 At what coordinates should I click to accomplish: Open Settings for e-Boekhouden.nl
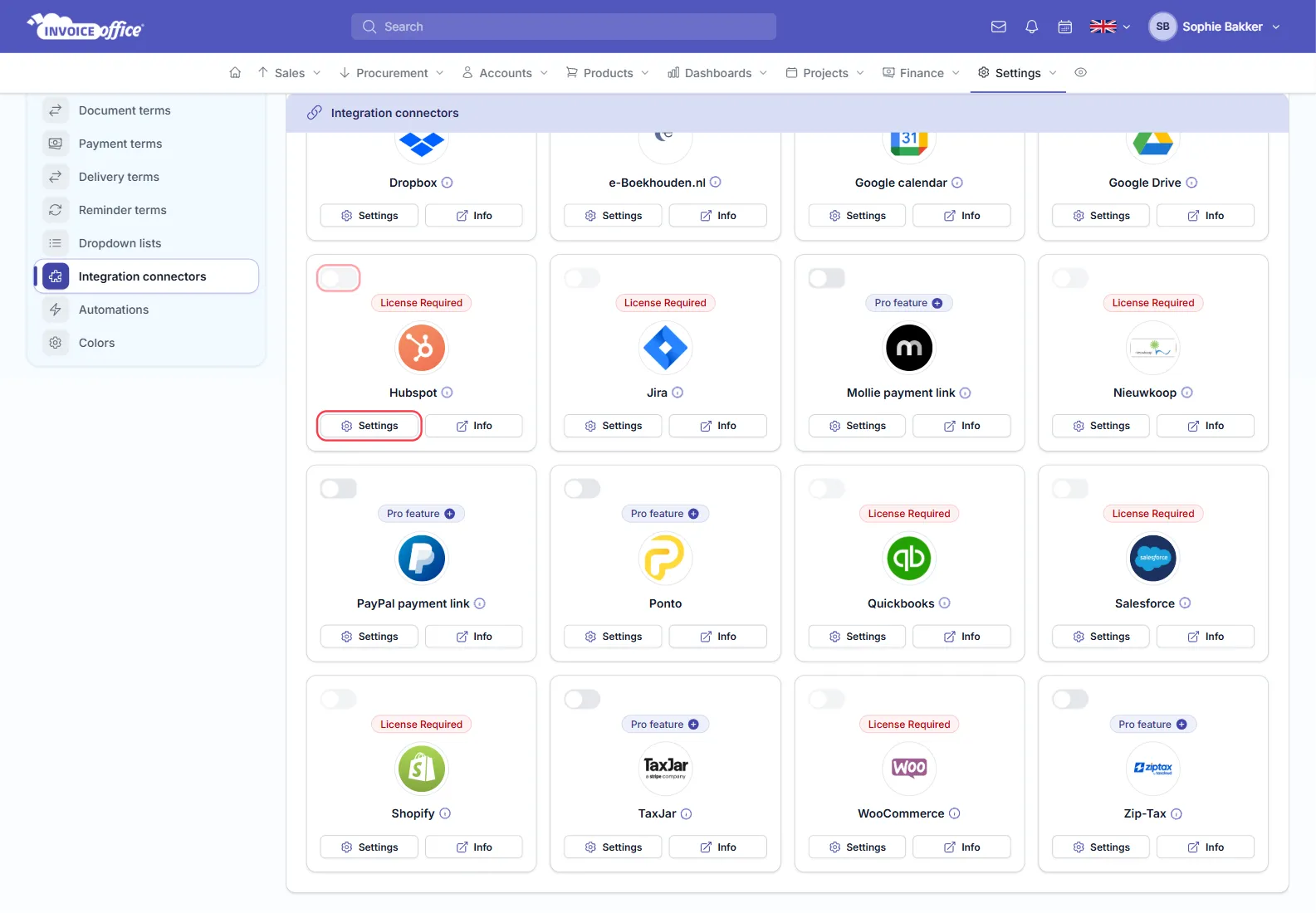(x=613, y=216)
